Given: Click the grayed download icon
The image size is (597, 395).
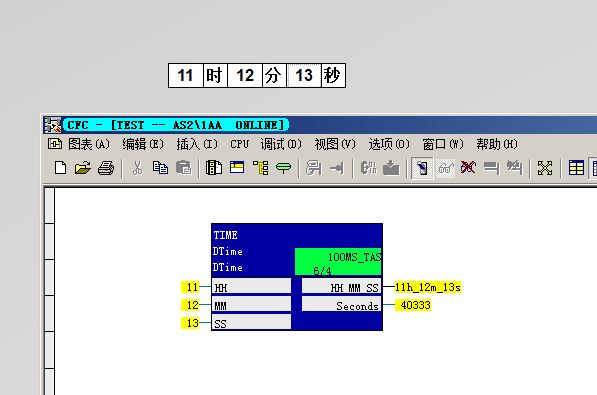Looking at the screenshot, I should click(391, 168).
